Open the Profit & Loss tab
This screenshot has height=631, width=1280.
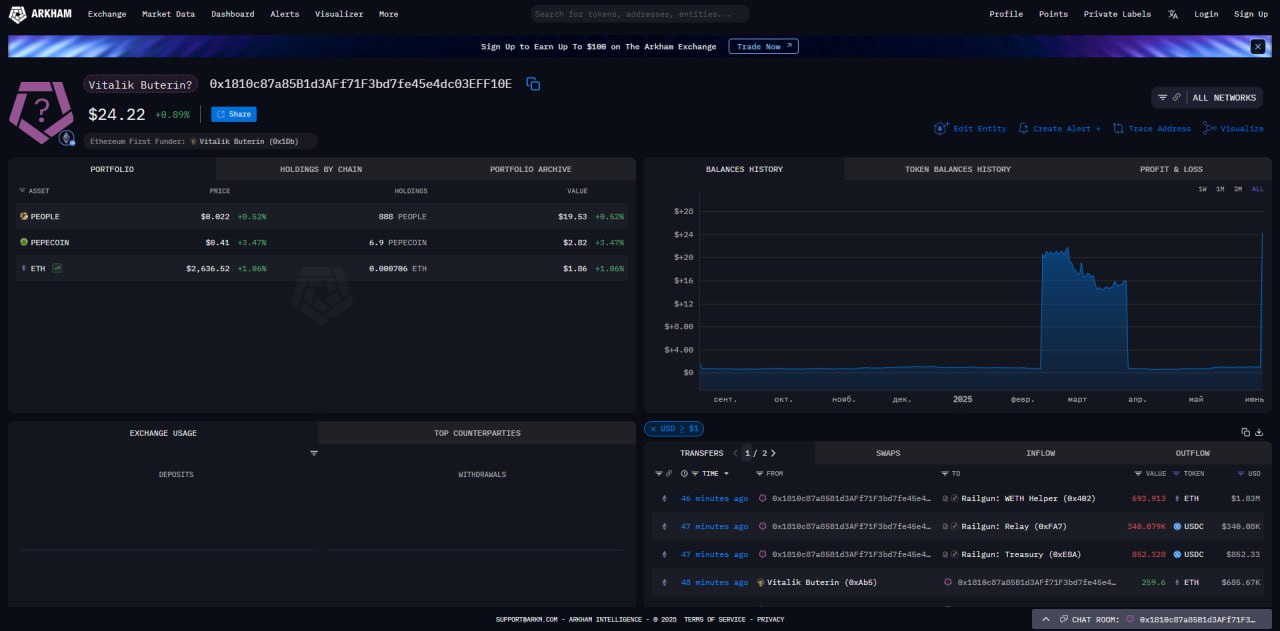[x=1171, y=169]
